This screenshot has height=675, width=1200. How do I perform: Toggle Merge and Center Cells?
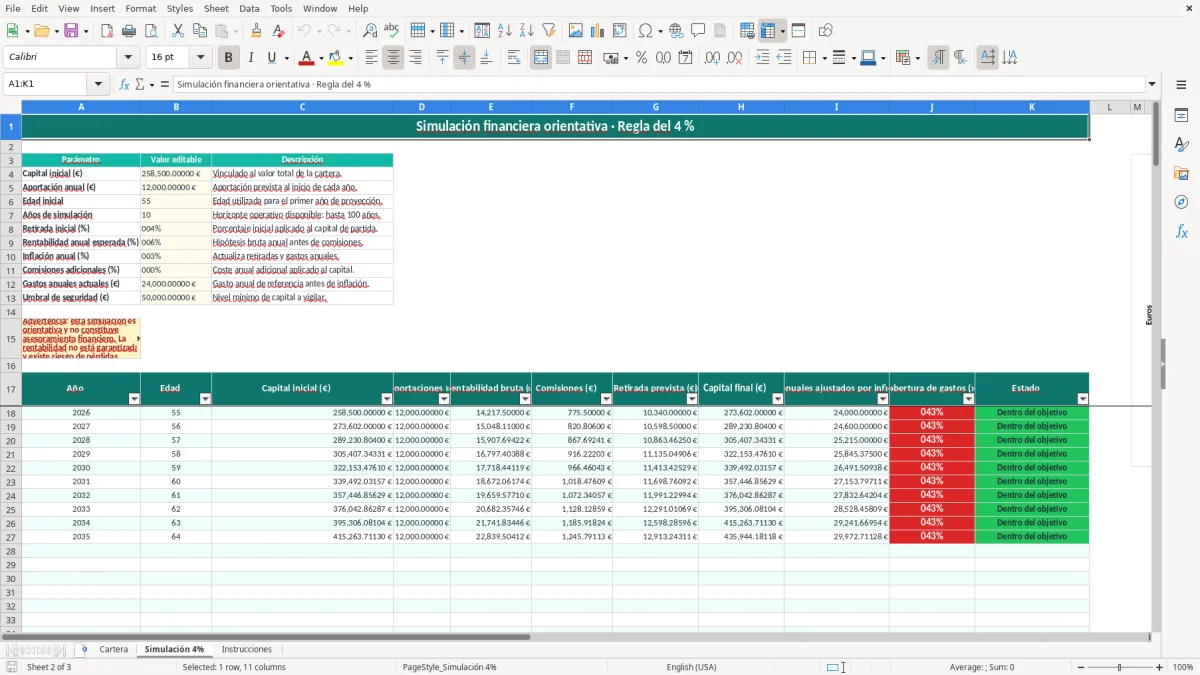[541, 58]
